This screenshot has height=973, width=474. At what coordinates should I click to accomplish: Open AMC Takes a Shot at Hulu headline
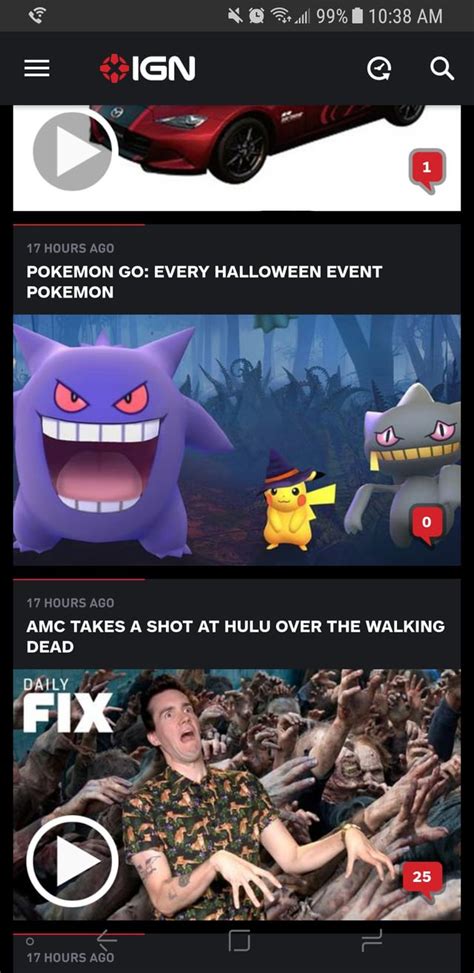pos(235,636)
